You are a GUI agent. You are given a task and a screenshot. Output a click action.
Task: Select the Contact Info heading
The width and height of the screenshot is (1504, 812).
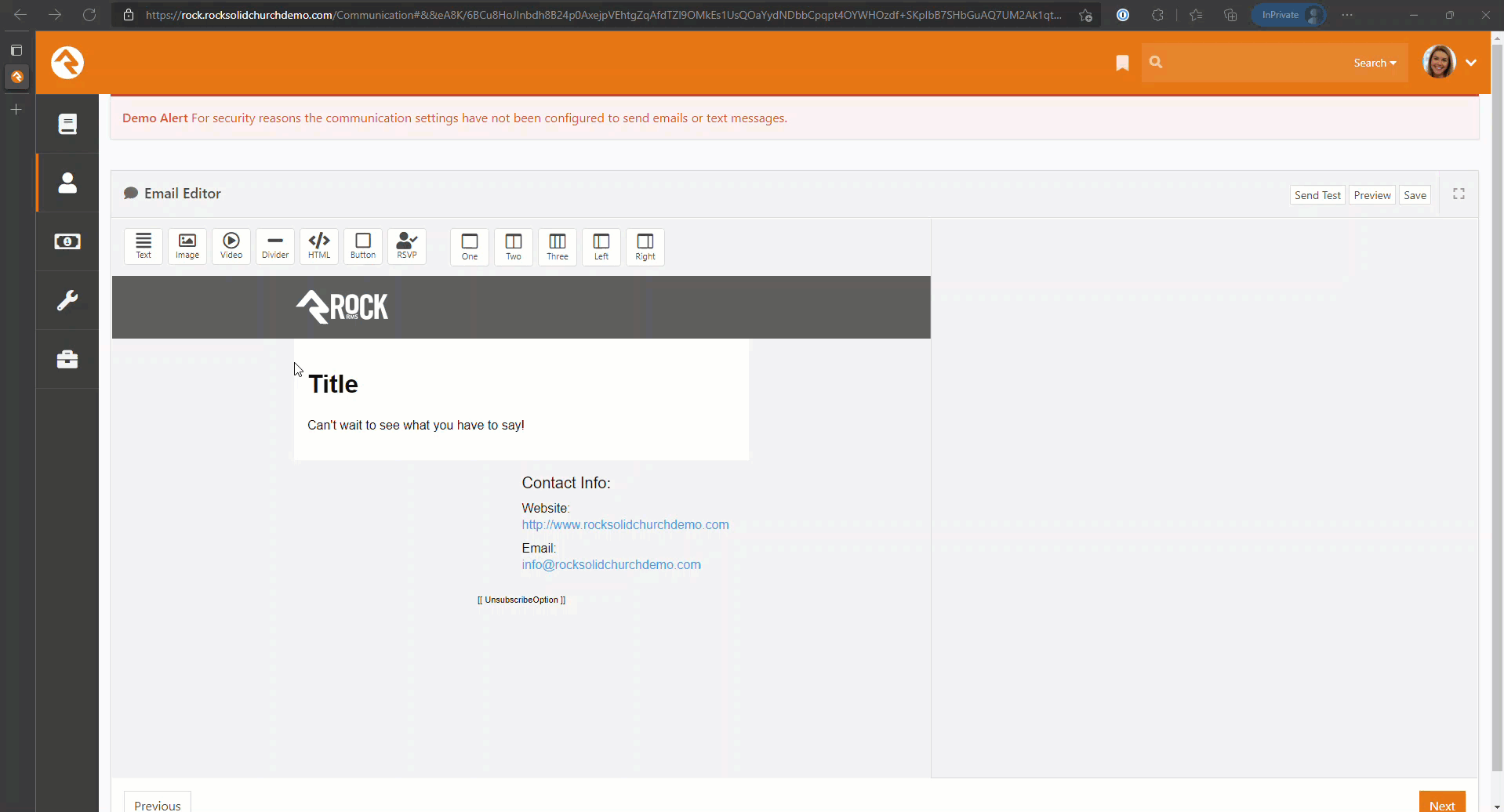566,483
